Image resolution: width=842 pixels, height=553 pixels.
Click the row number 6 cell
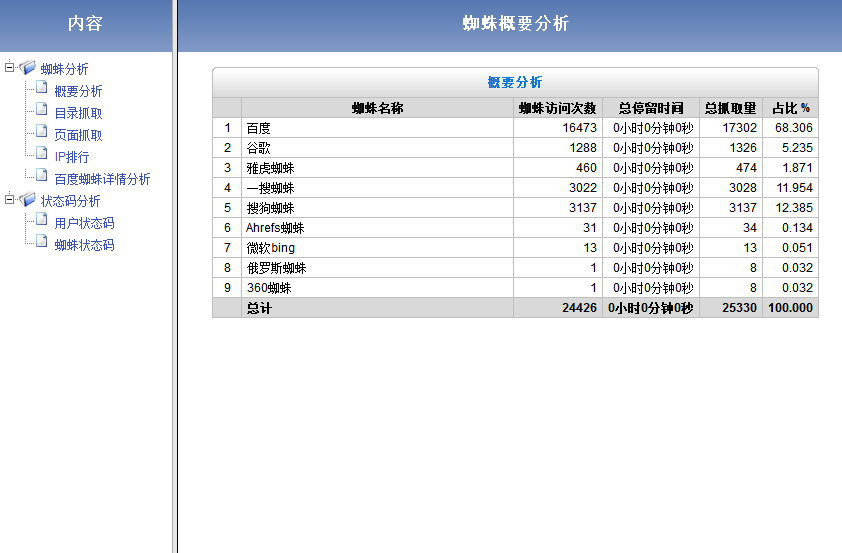click(x=227, y=228)
